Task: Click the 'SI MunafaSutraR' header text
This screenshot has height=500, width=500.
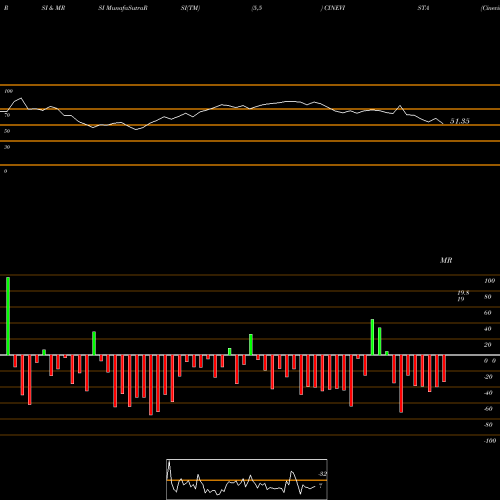Action: (123, 8)
